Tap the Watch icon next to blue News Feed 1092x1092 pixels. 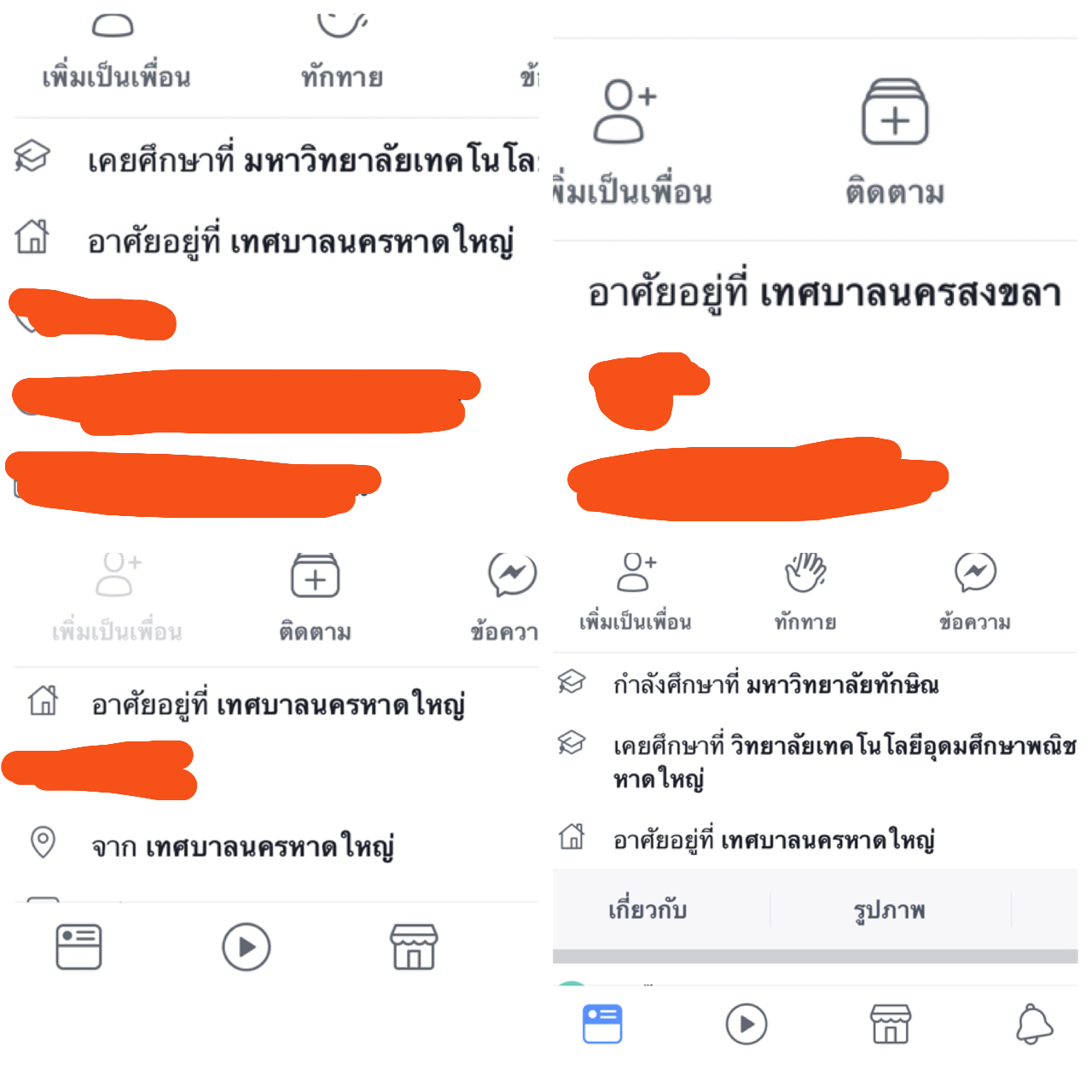coord(746,1024)
